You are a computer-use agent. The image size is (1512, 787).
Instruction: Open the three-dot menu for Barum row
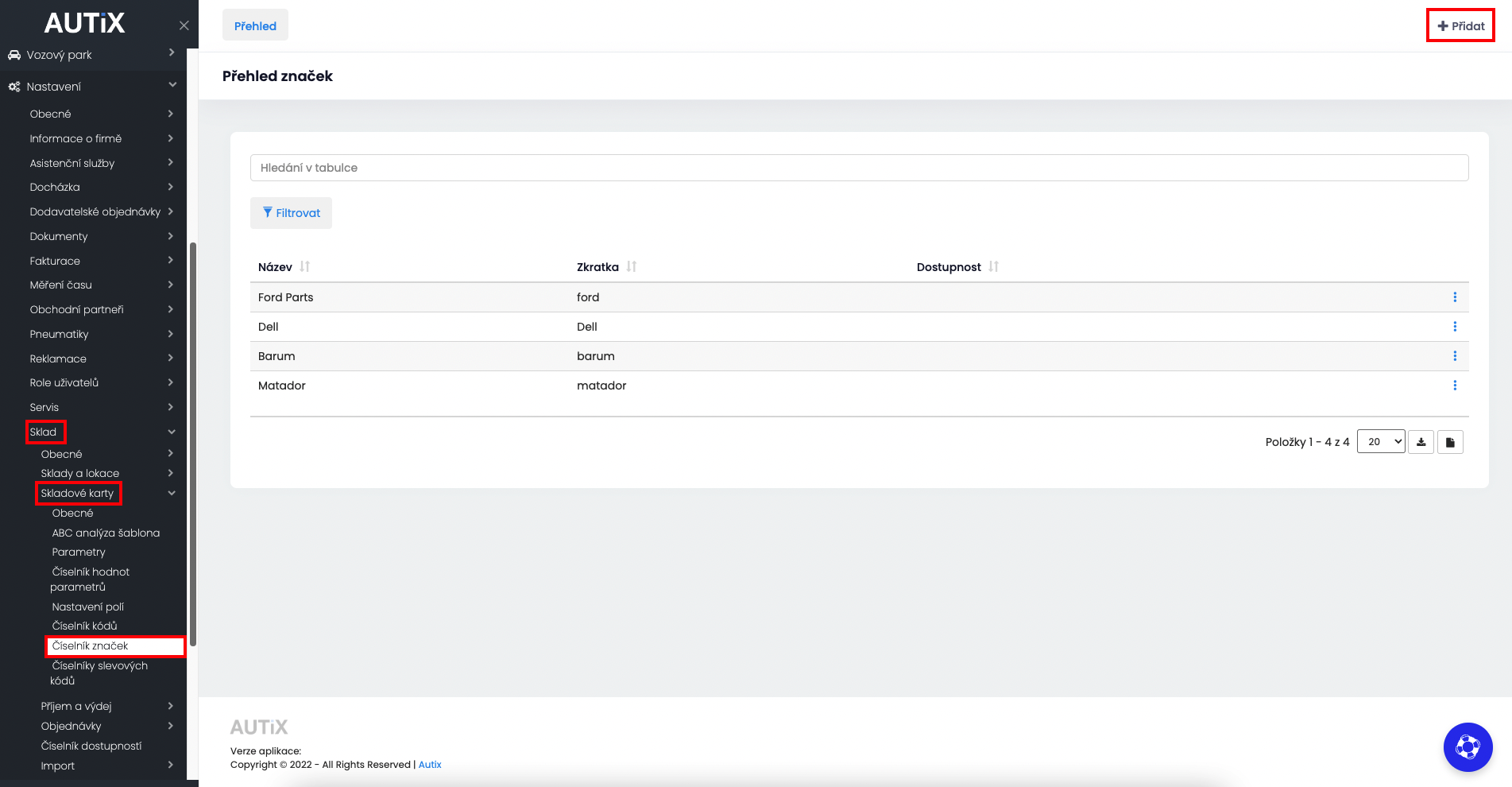1455,356
